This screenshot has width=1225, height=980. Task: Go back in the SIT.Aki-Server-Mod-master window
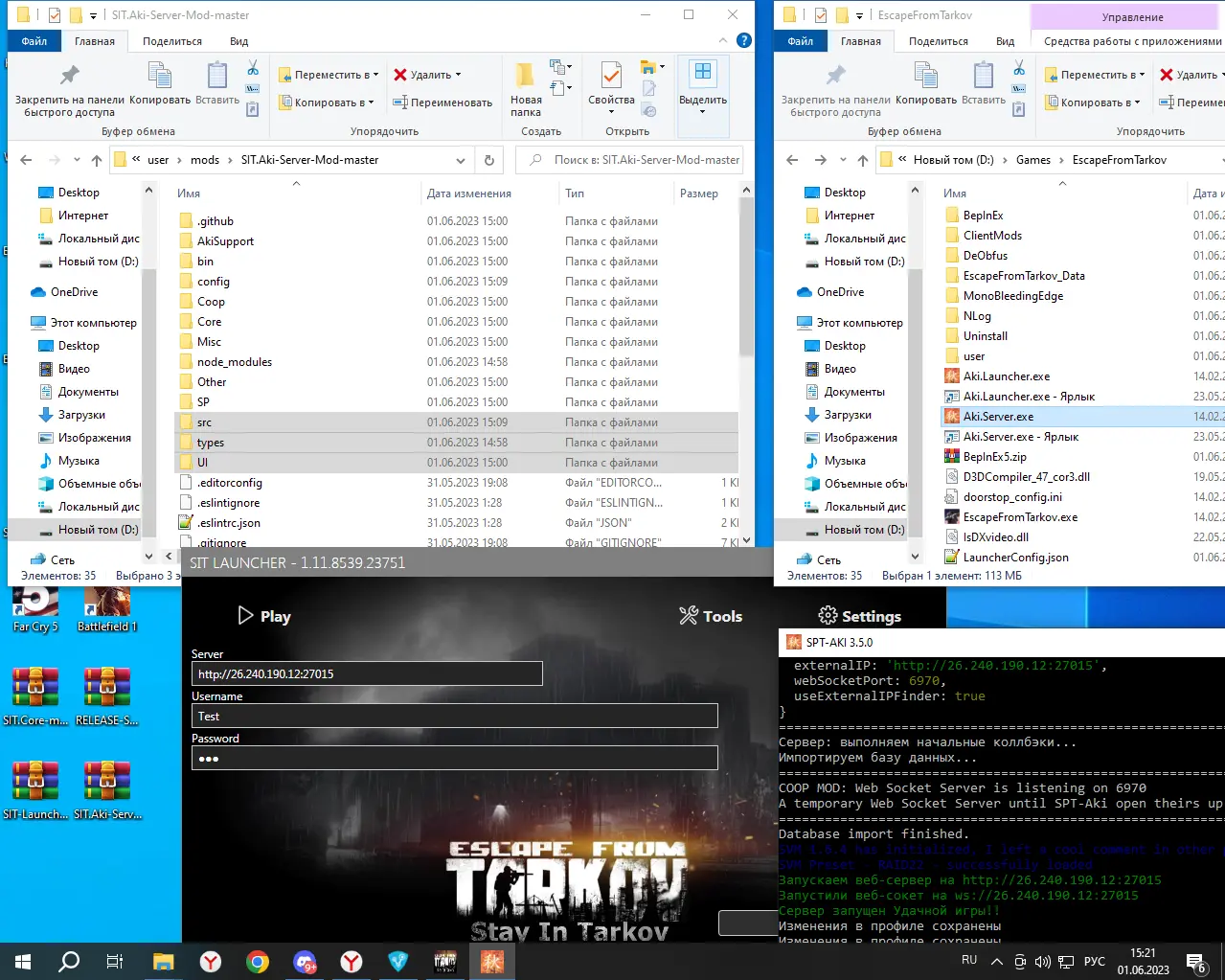pos(26,160)
